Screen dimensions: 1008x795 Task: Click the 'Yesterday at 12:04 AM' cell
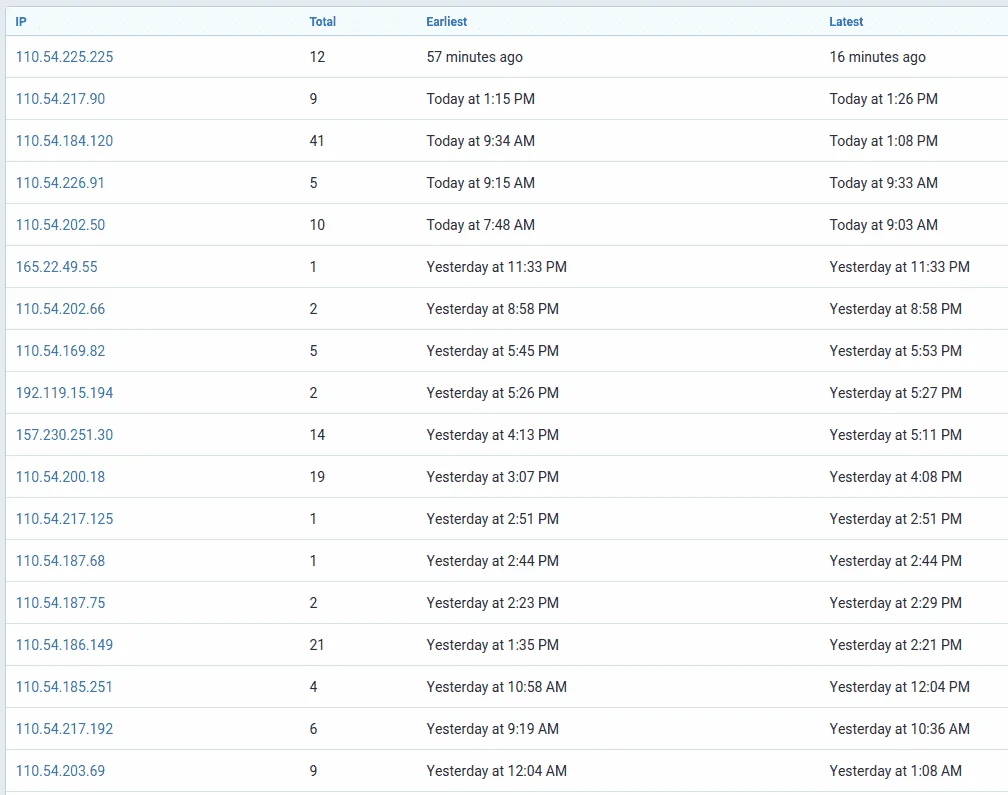496,771
